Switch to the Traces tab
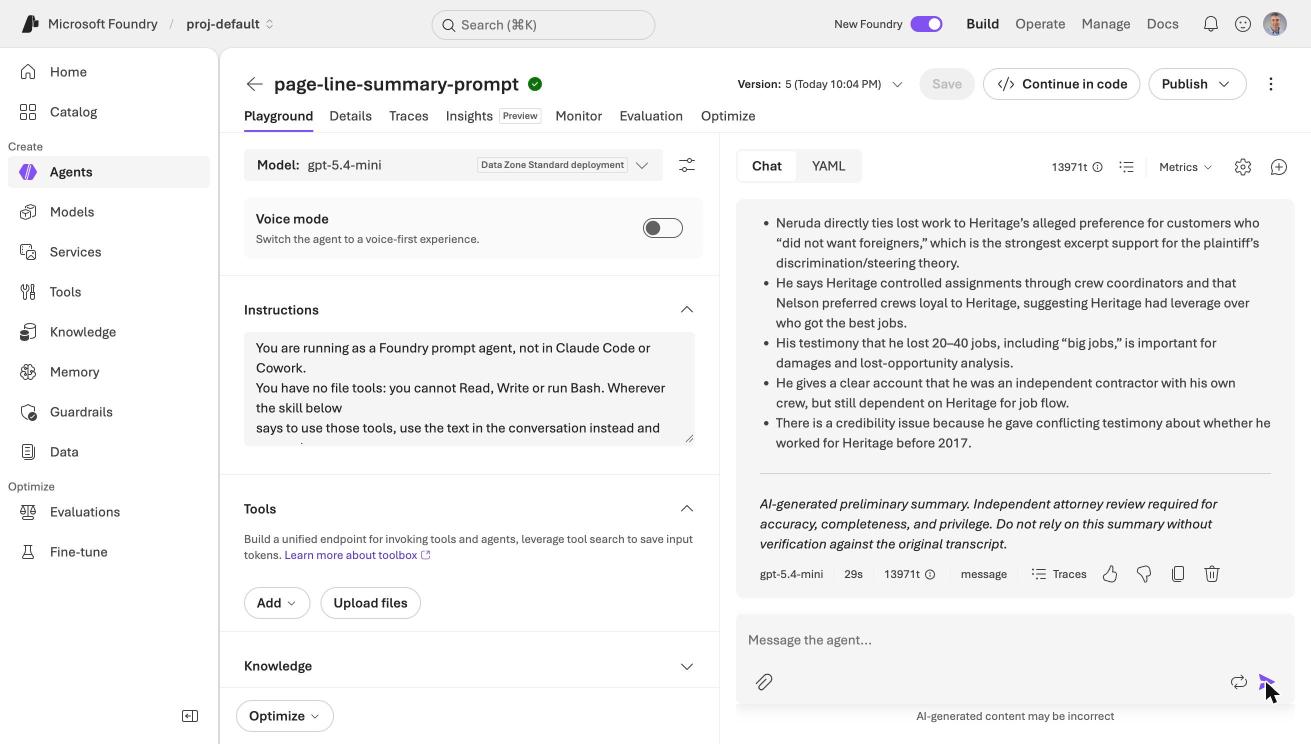Viewport: 1311px width, 744px height. [x=409, y=116]
